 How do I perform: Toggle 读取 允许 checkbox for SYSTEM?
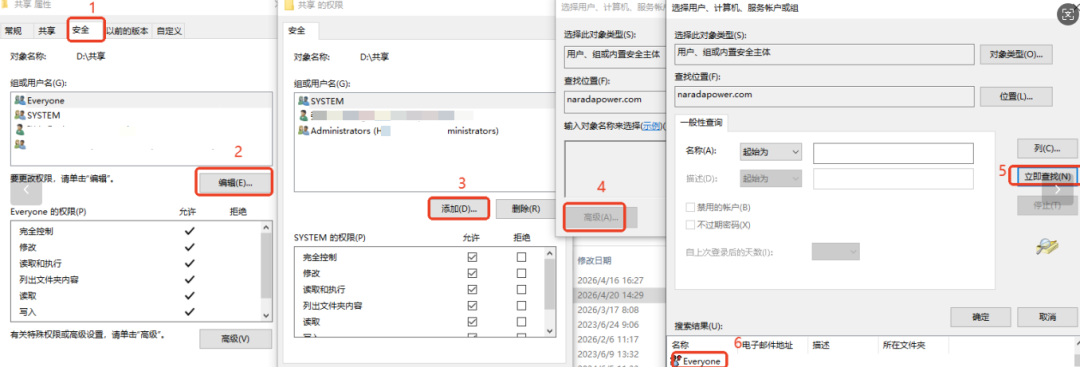pos(472,322)
